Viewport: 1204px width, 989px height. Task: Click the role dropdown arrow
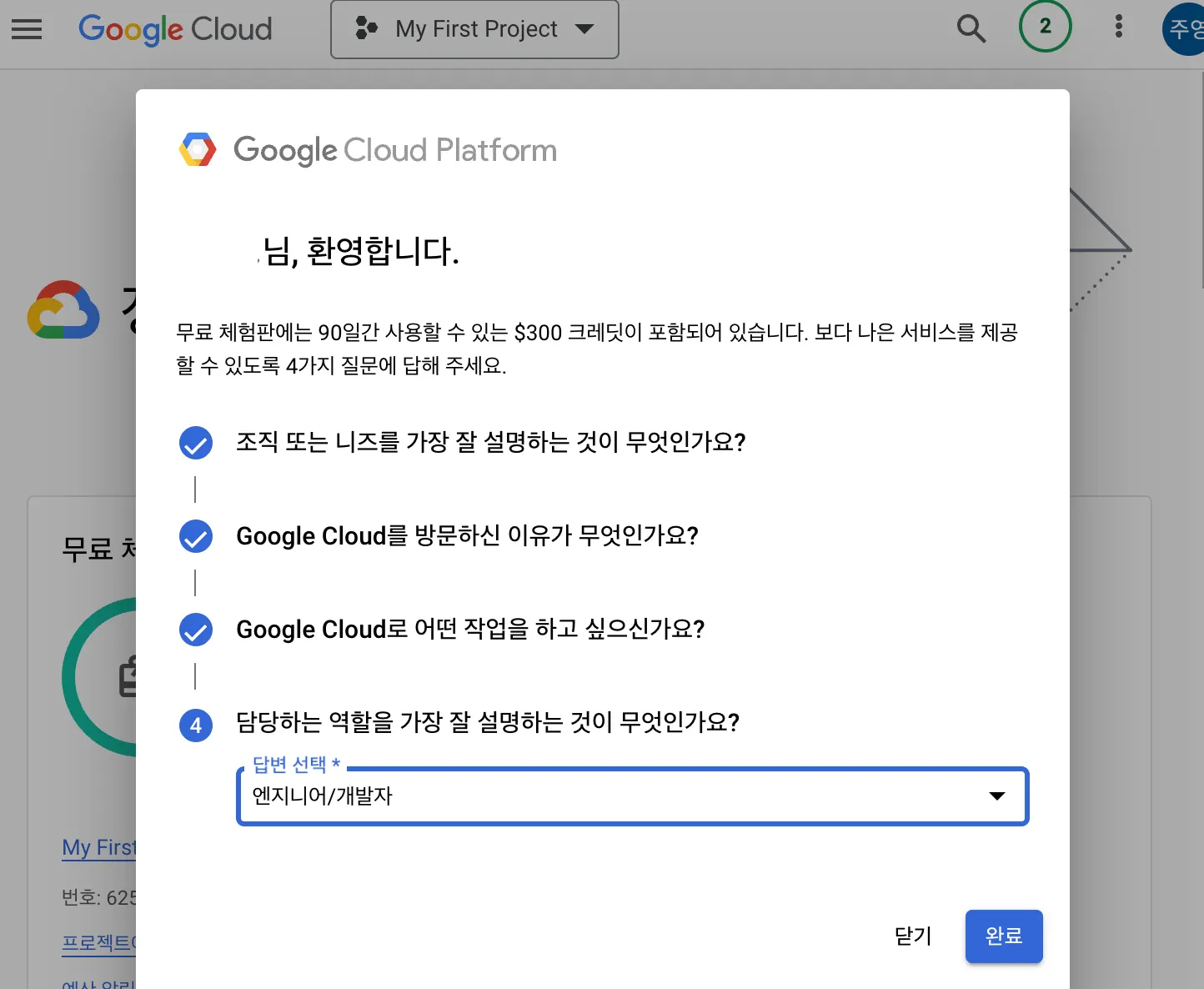pos(996,796)
